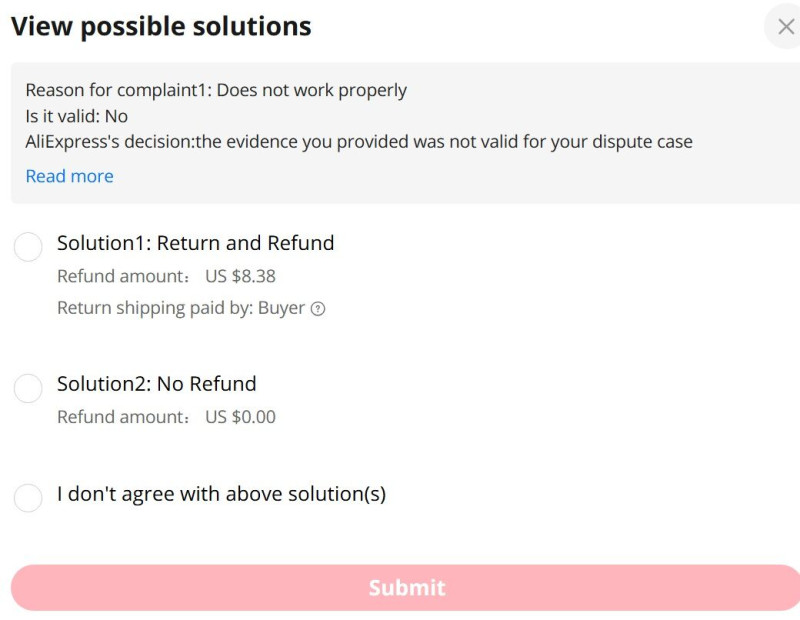
Task: Click the AliExpress's decision text line
Action: pyautogui.click(x=359, y=141)
